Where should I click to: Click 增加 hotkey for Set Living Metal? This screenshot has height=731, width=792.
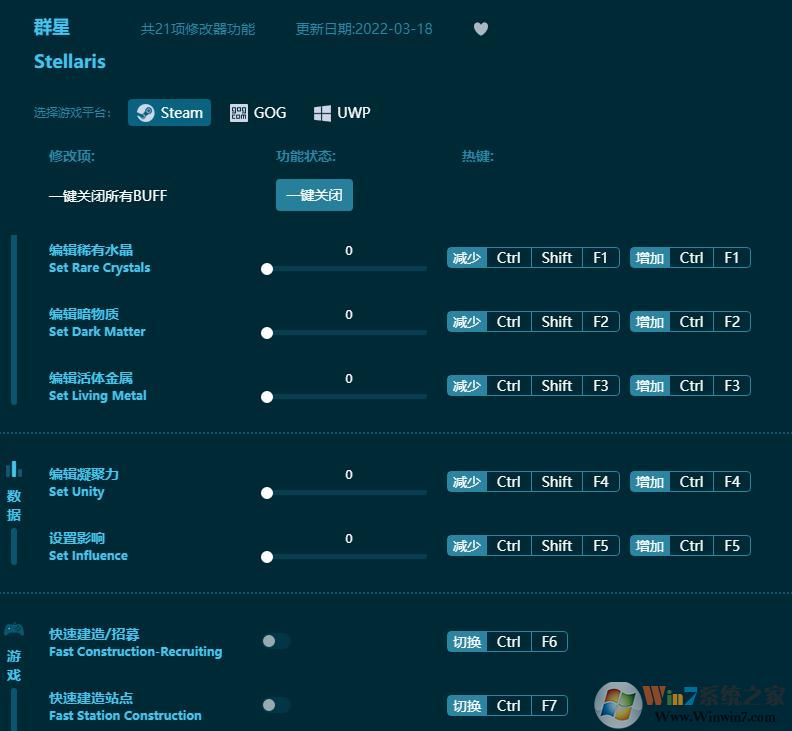click(650, 386)
